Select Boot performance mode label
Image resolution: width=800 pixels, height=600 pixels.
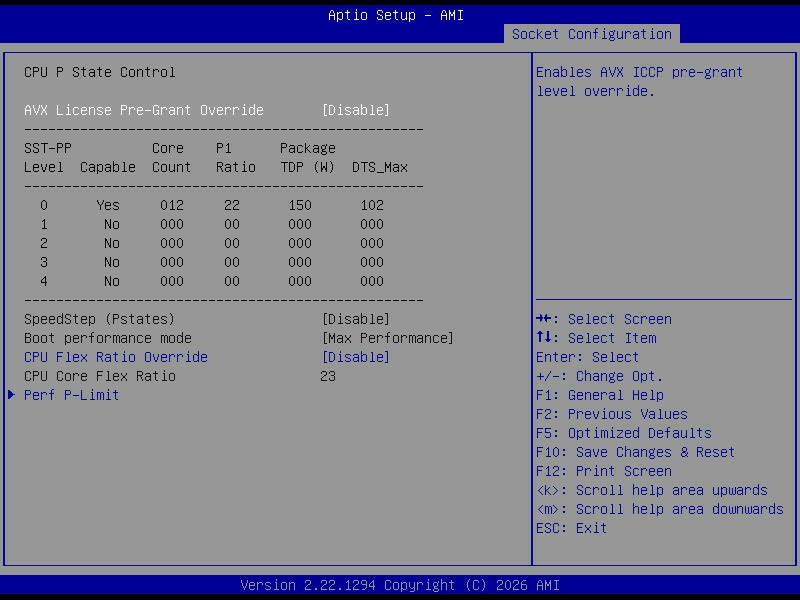pyautogui.click(x=108, y=338)
